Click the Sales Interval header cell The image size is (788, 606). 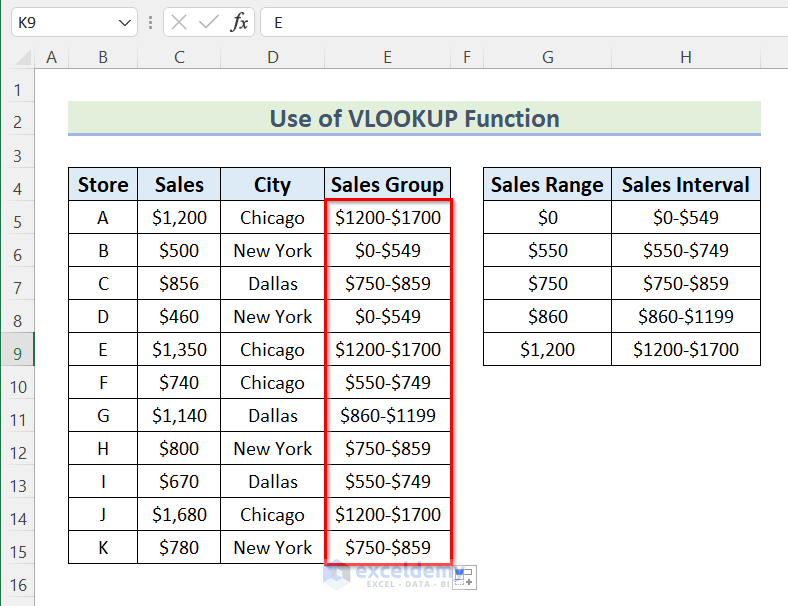(685, 185)
